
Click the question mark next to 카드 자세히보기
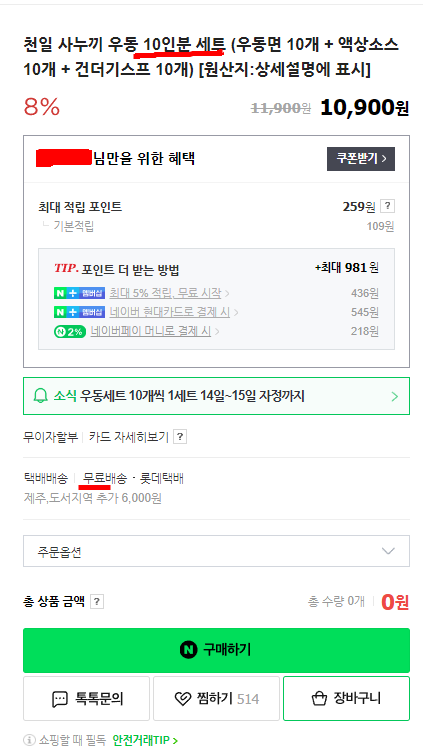180,437
